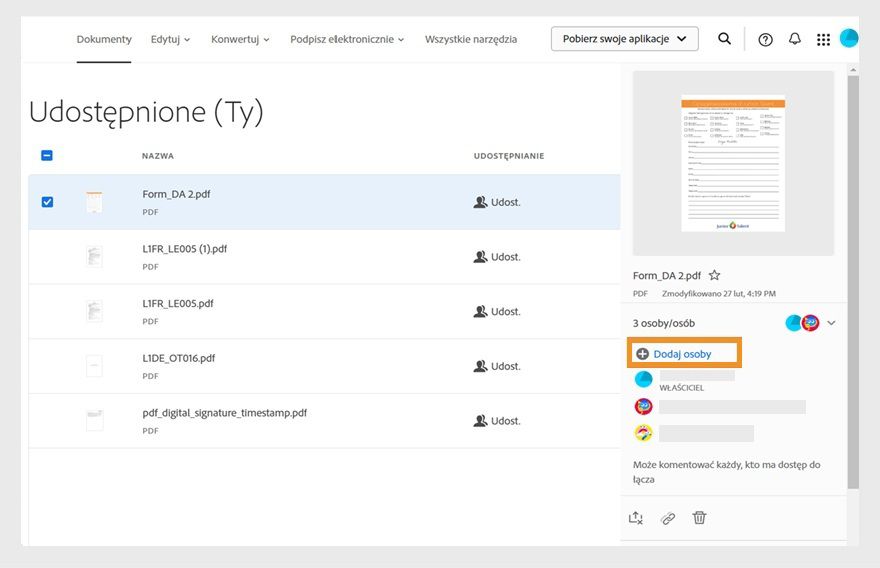Click the avatars cluster beside 3 osoby/osób
The height and width of the screenshot is (568, 880).
[x=802, y=323]
